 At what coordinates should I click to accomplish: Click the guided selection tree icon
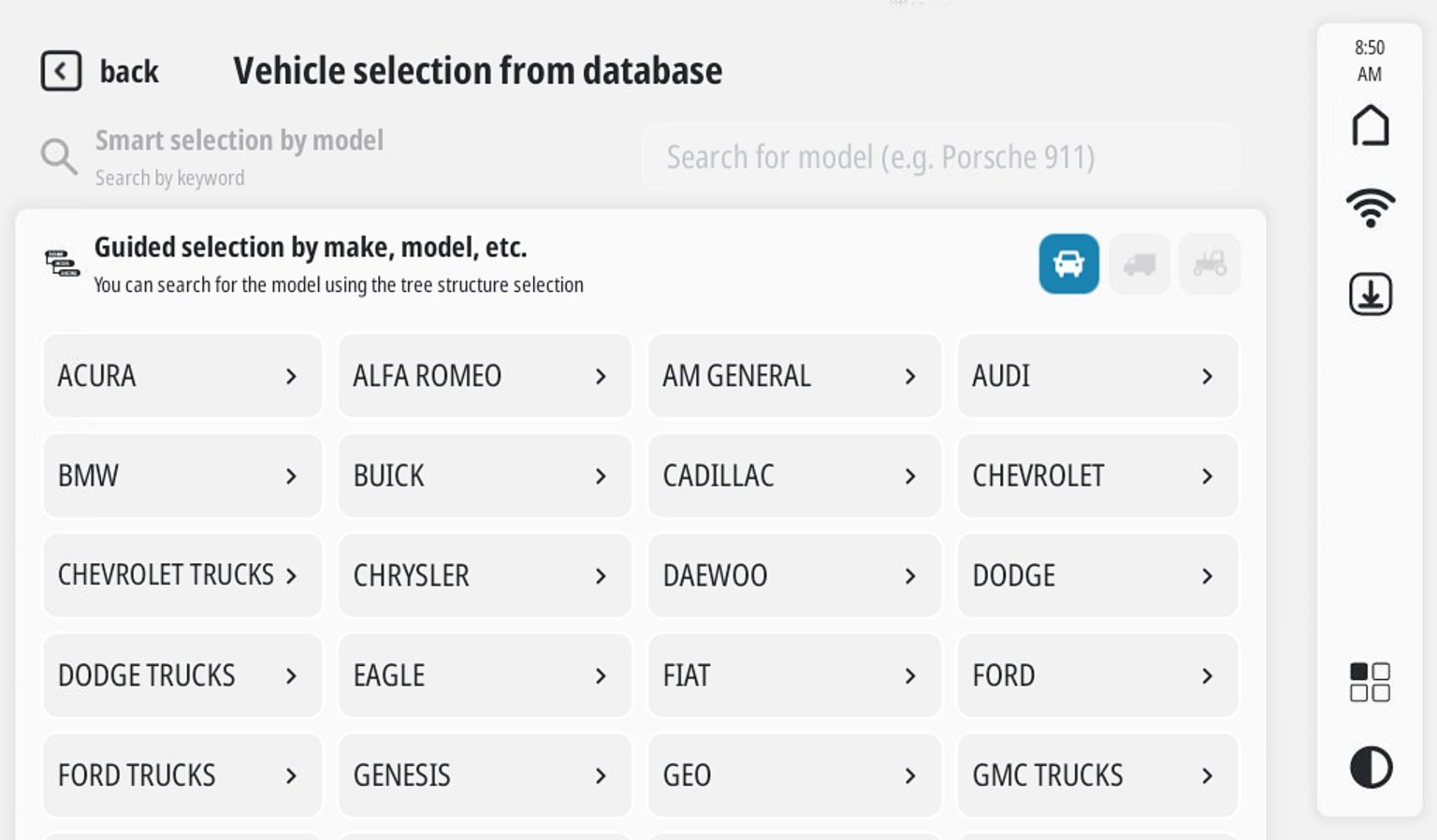tap(62, 263)
